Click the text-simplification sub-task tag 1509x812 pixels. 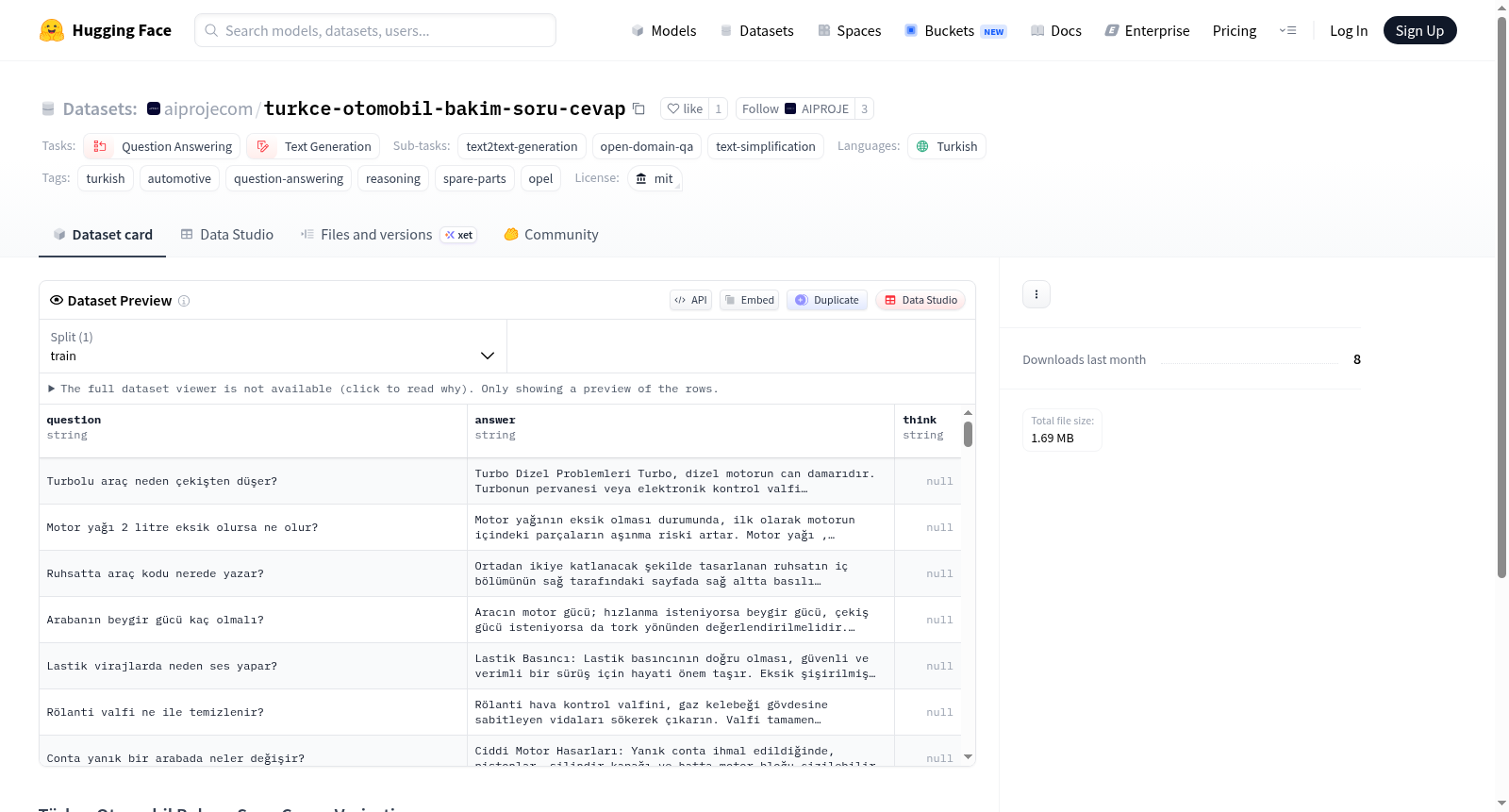click(x=766, y=146)
